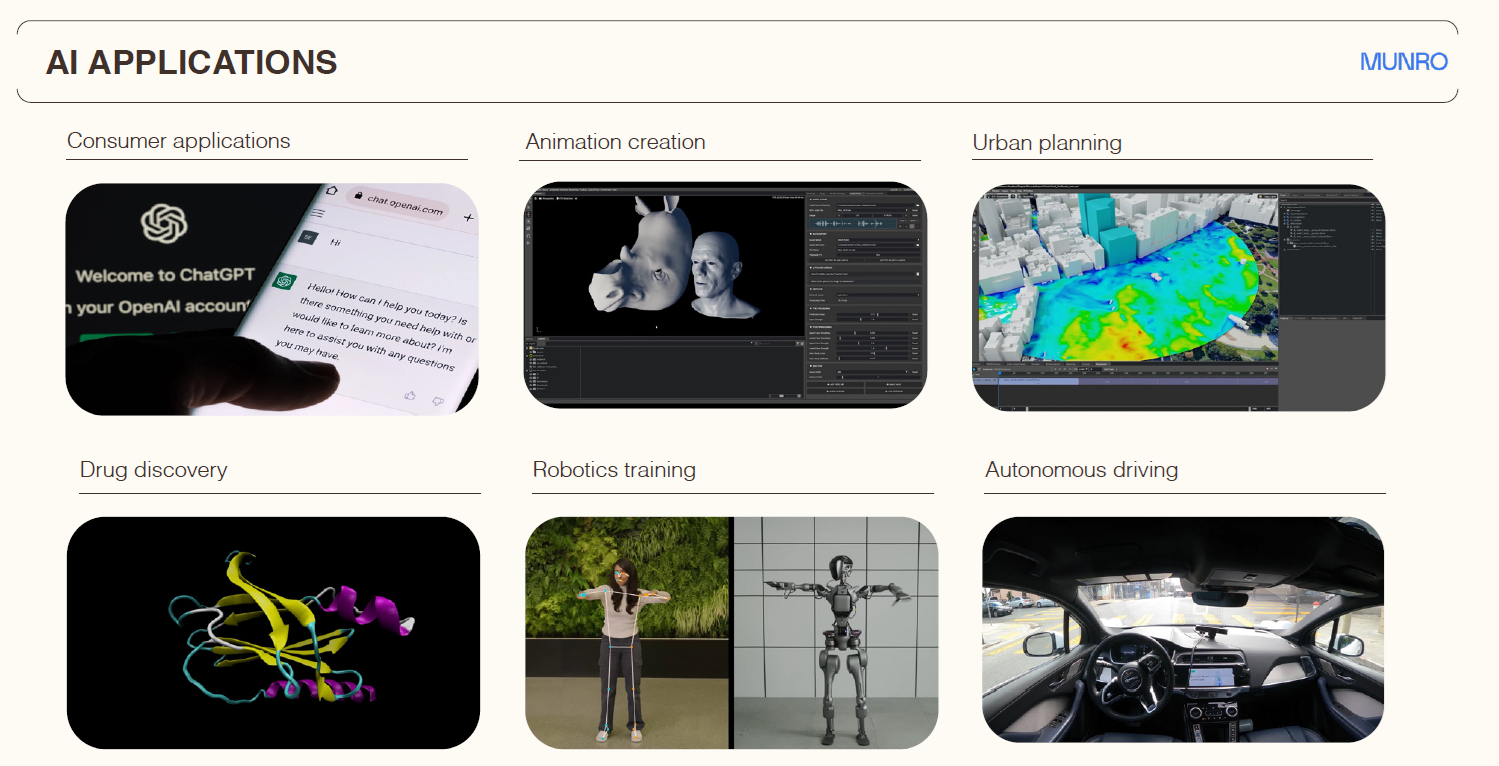1499x766 pixels.
Task: Open the hamburger menu in ChatGPT chat
Action: coord(317,213)
